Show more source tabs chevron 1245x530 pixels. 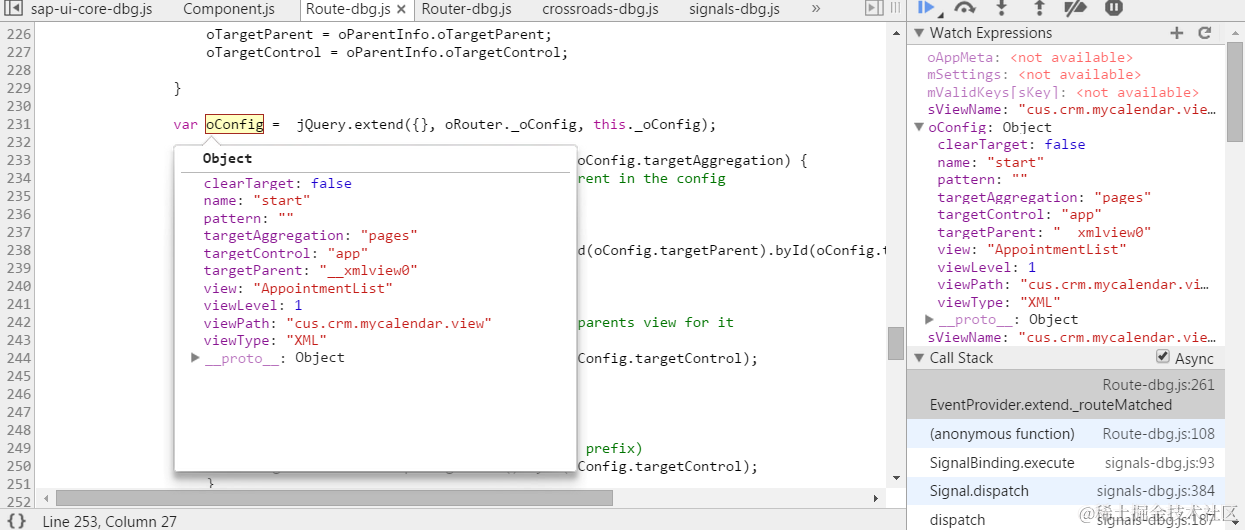pyautogui.click(x=816, y=9)
